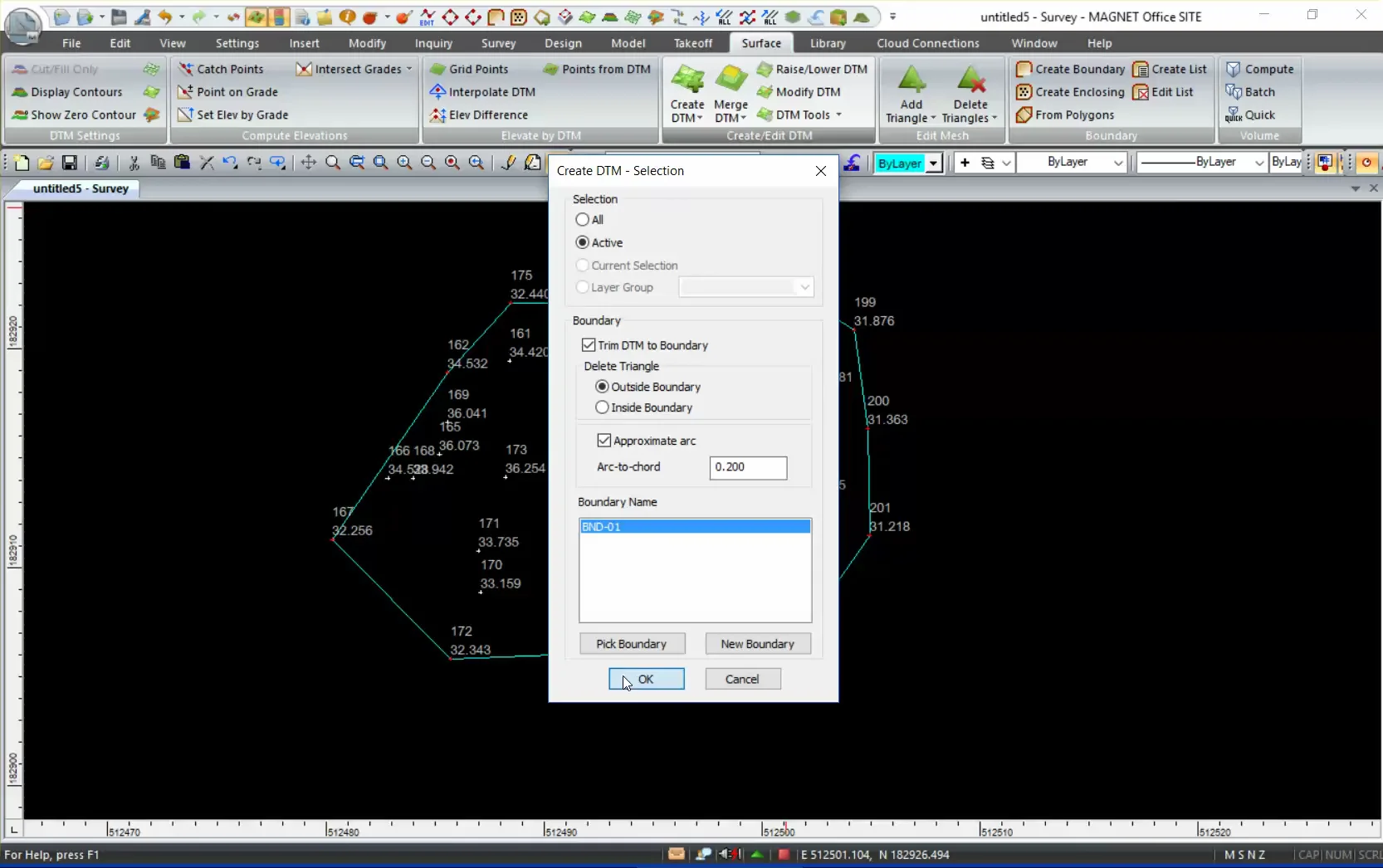Toggle the Approximate arc checkbox

pos(604,441)
